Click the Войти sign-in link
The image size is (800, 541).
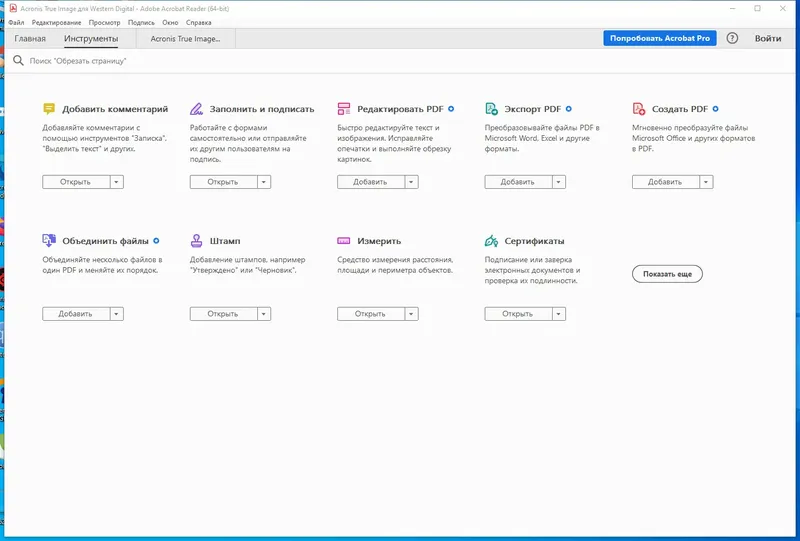(x=768, y=38)
